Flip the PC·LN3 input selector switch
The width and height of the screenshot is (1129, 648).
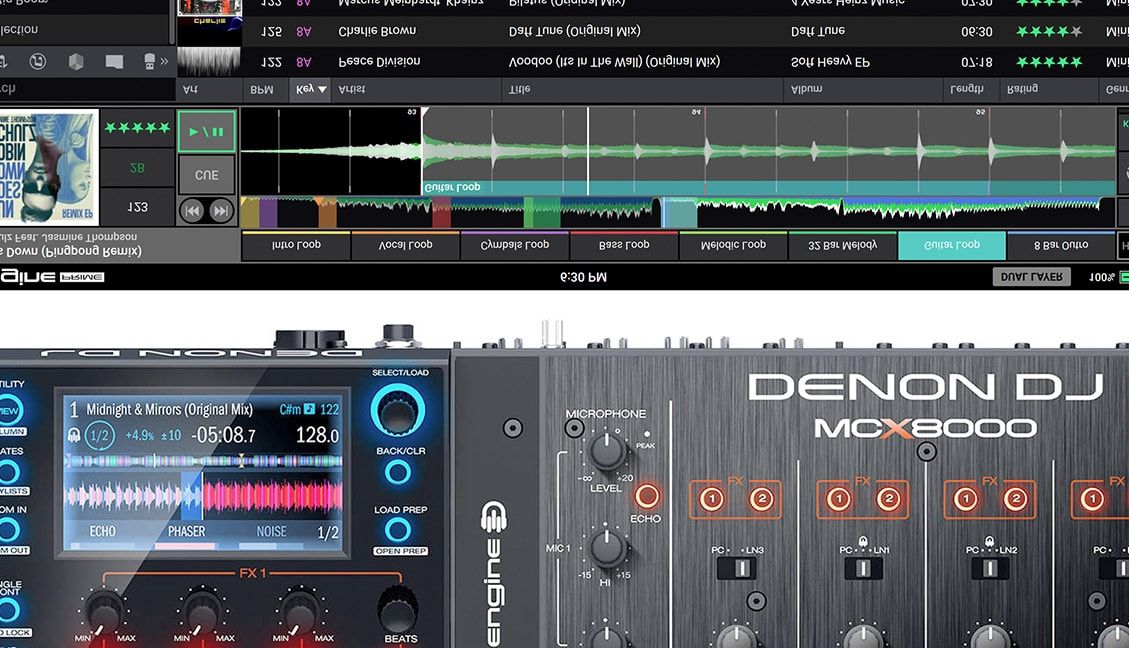pos(737,568)
